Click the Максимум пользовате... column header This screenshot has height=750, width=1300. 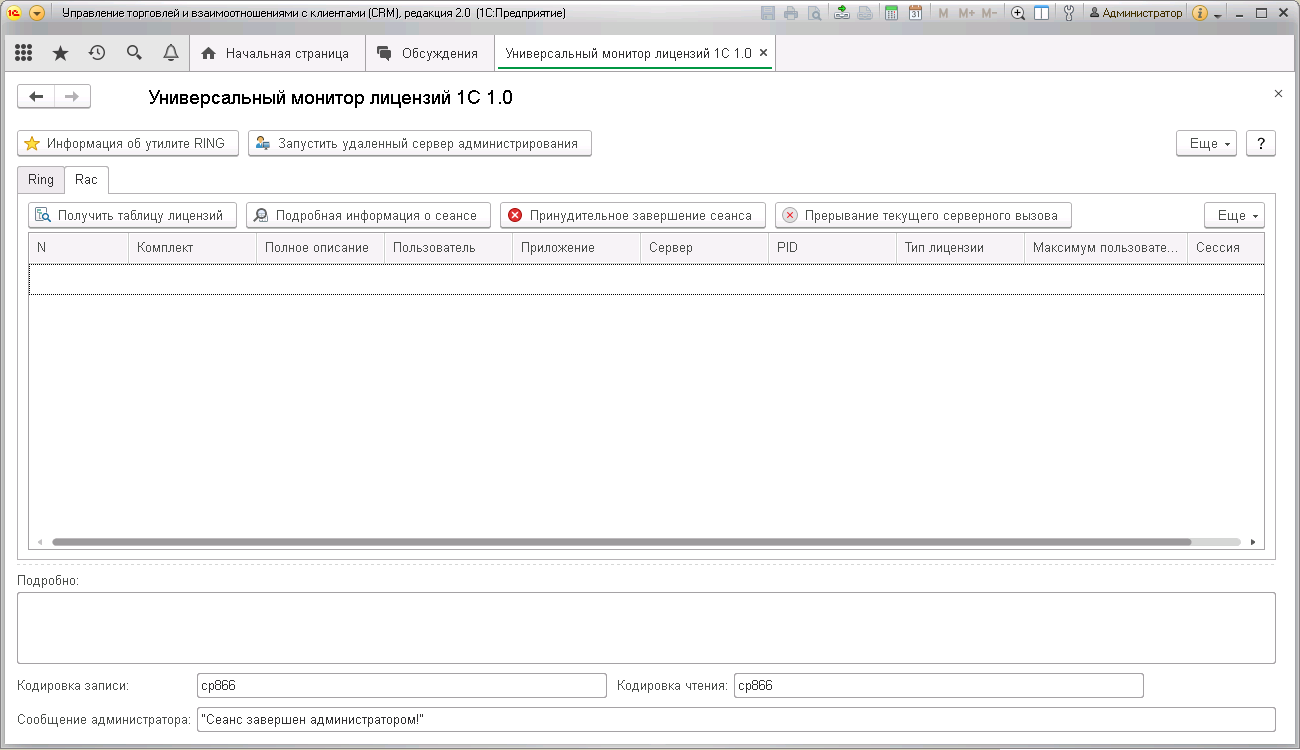coord(1106,247)
